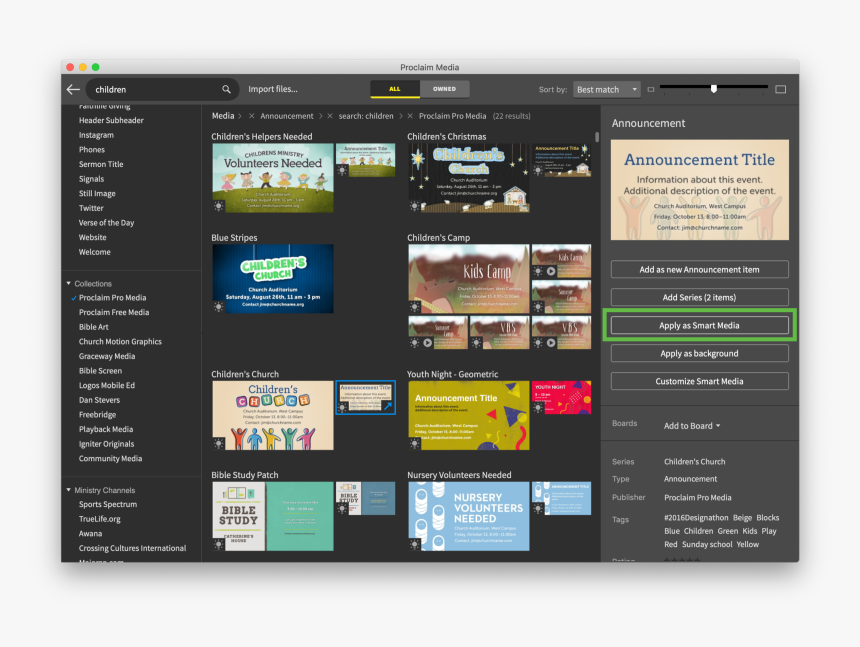Select the Nursery Volunteers Needed large thumbnail
Image resolution: width=860 pixels, height=647 pixels.
[x=469, y=517]
